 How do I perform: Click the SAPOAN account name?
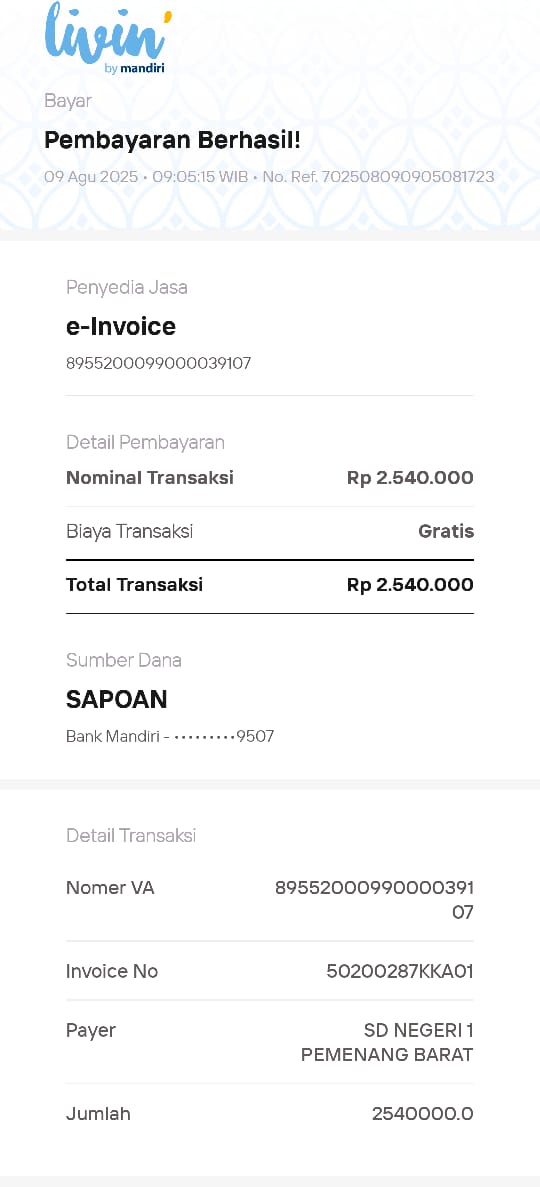(x=117, y=699)
